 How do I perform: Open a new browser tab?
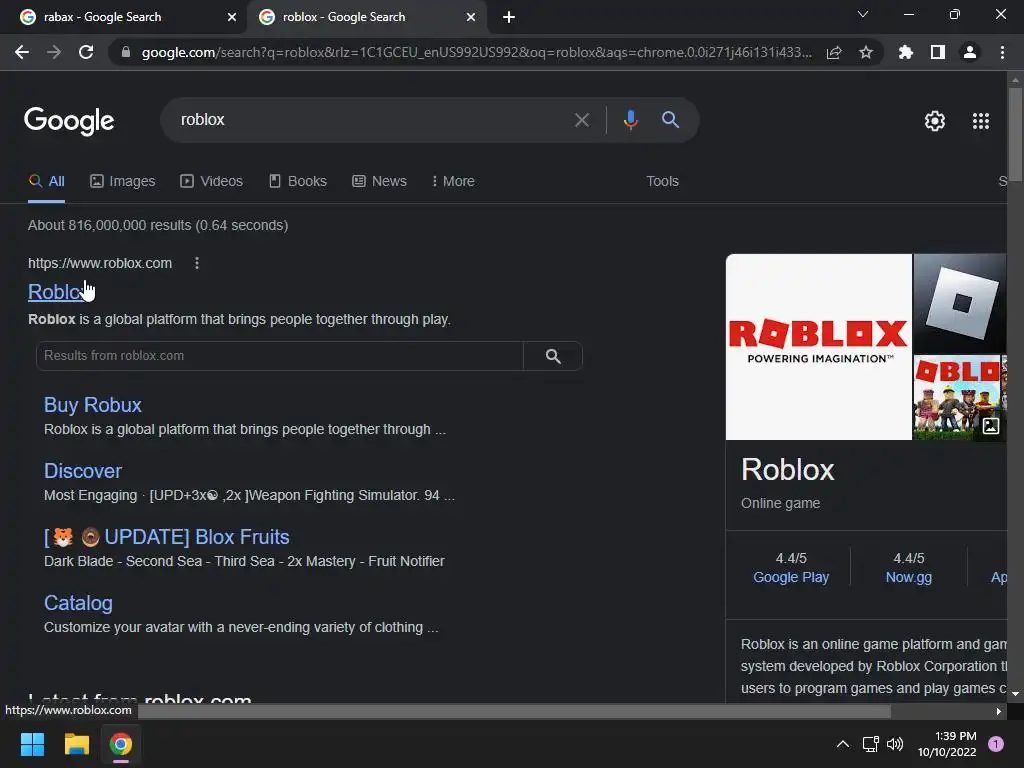click(509, 17)
